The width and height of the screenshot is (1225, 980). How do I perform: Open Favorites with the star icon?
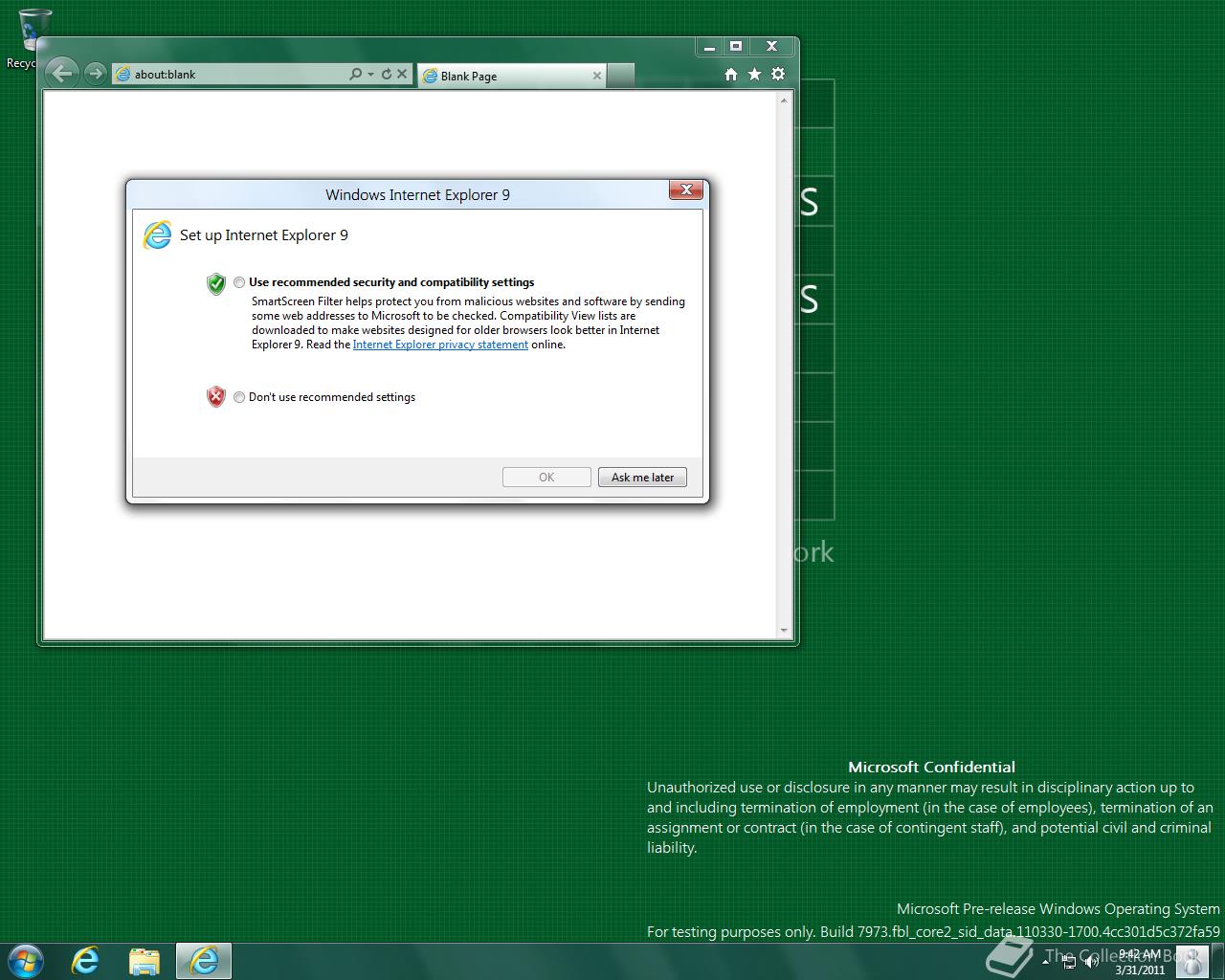pos(754,74)
